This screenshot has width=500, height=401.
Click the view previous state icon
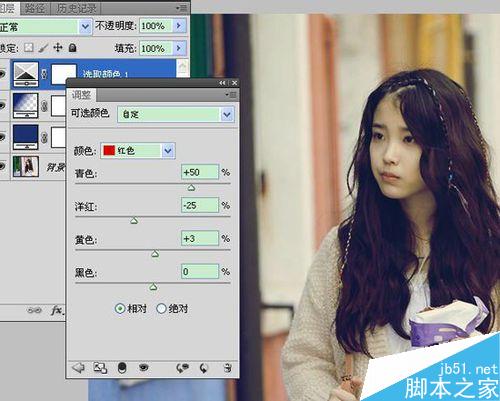tap(182, 368)
